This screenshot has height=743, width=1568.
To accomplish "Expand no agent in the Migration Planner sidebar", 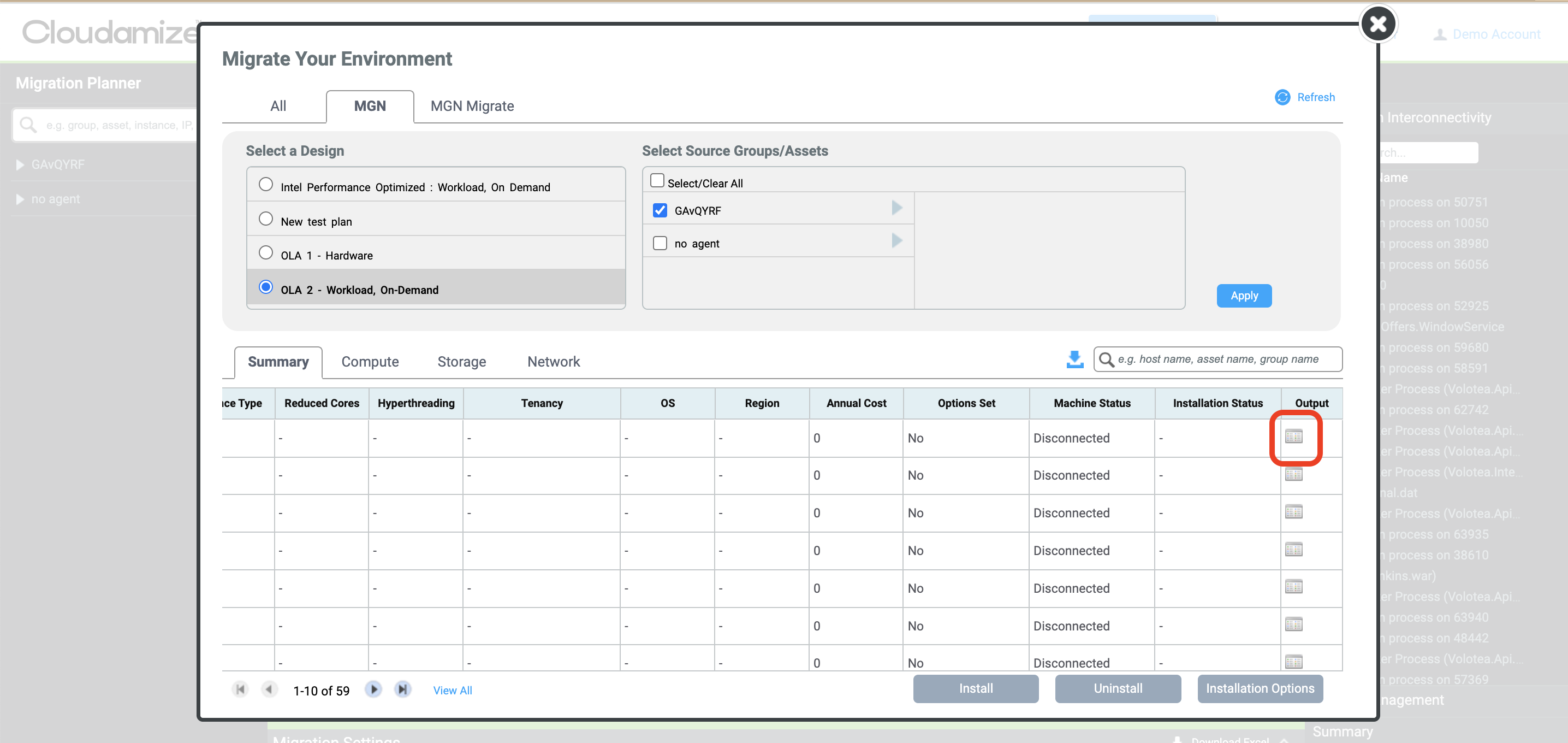I will coord(20,200).
